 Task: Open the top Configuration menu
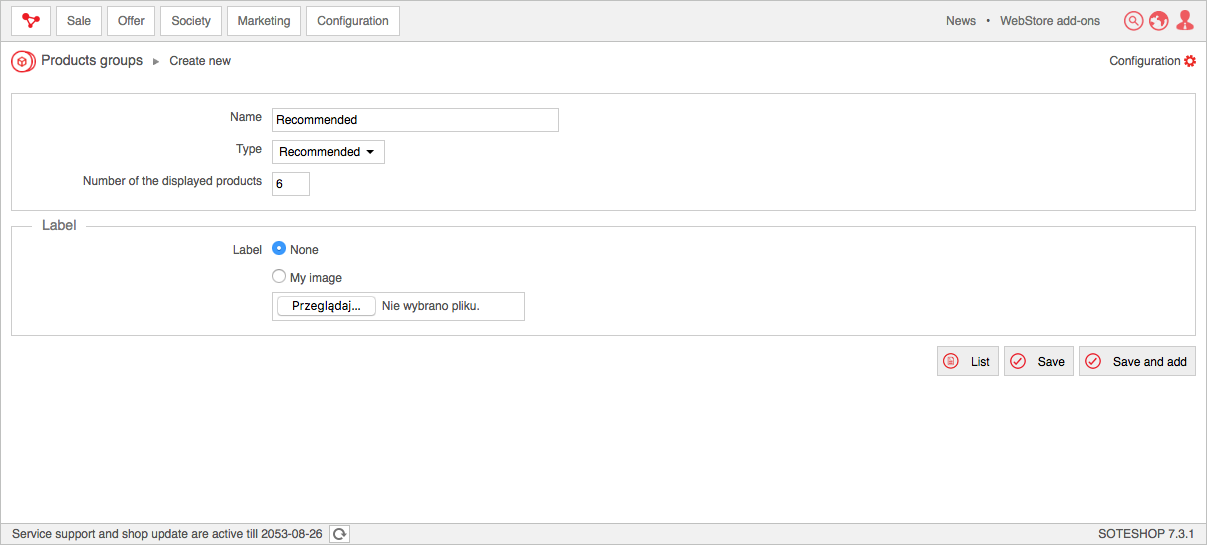(x=352, y=21)
